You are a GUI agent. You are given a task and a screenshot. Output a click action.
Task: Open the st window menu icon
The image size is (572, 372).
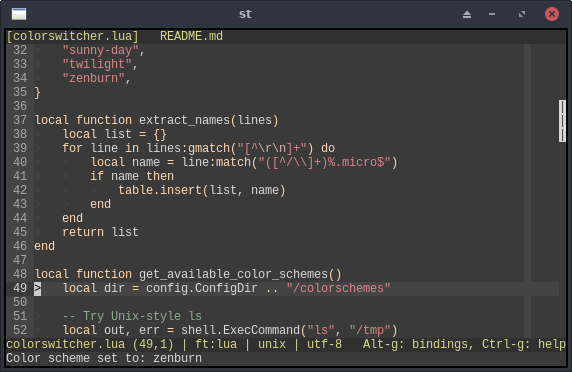(x=19, y=14)
